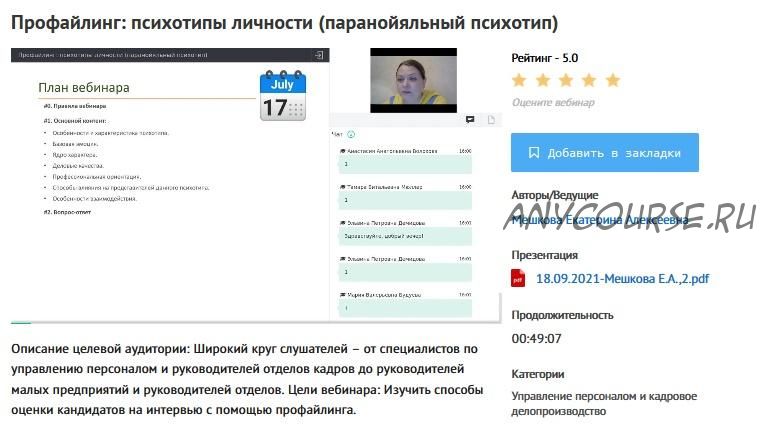Rate the webinar with first star

pyautogui.click(x=519, y=80)
